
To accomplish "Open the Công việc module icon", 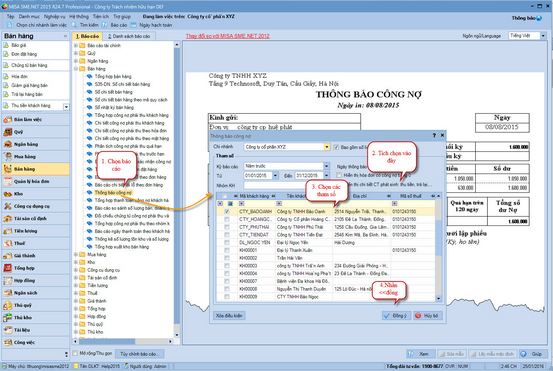I will tap(8, 342).
